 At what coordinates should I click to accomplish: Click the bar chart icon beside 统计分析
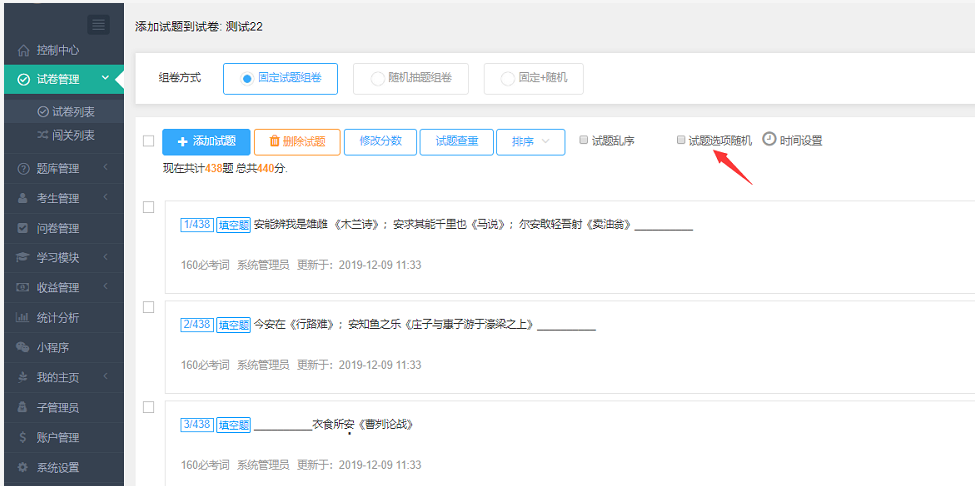pos(23,318)
